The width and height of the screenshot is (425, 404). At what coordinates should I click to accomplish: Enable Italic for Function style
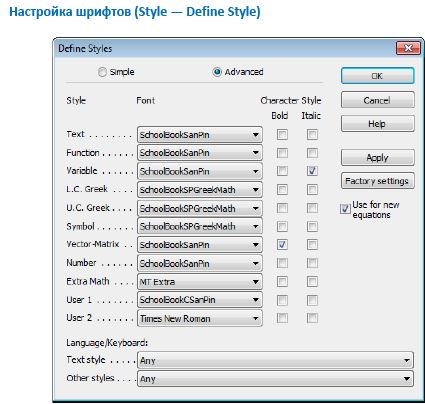tap(312, 153)
